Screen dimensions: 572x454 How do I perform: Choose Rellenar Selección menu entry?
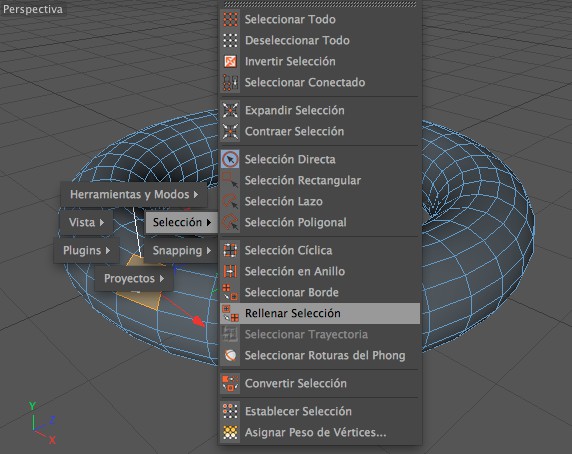(x=320, y=314)
